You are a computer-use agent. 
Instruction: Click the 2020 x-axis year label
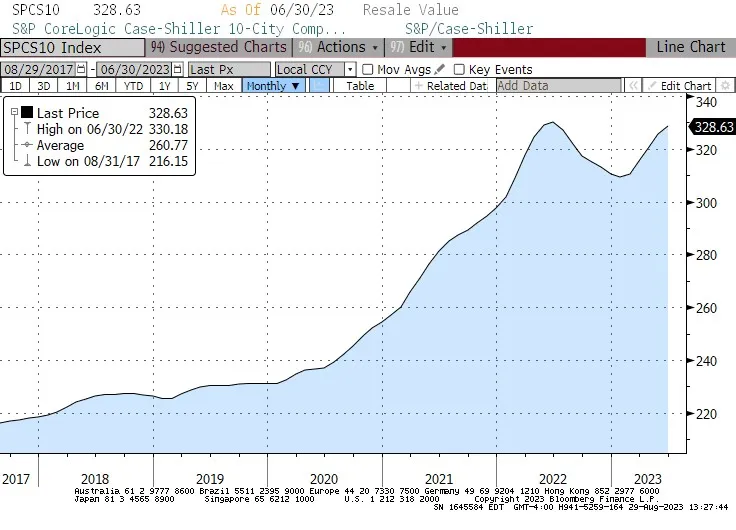point(324,479)
